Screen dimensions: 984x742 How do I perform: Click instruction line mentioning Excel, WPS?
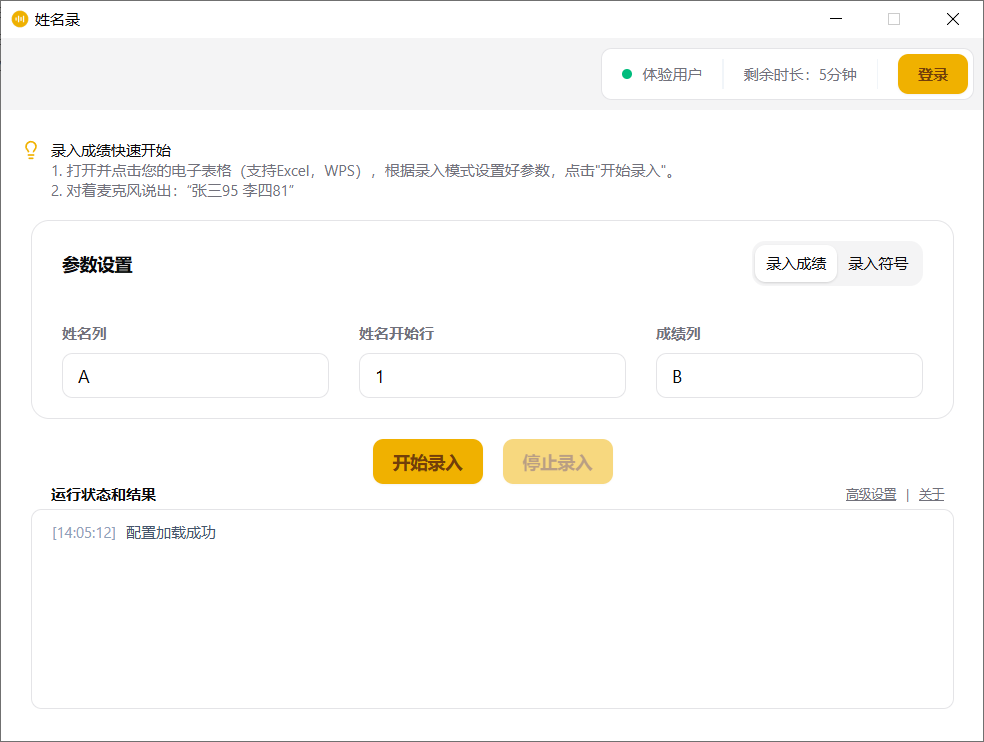coord(364,171)
